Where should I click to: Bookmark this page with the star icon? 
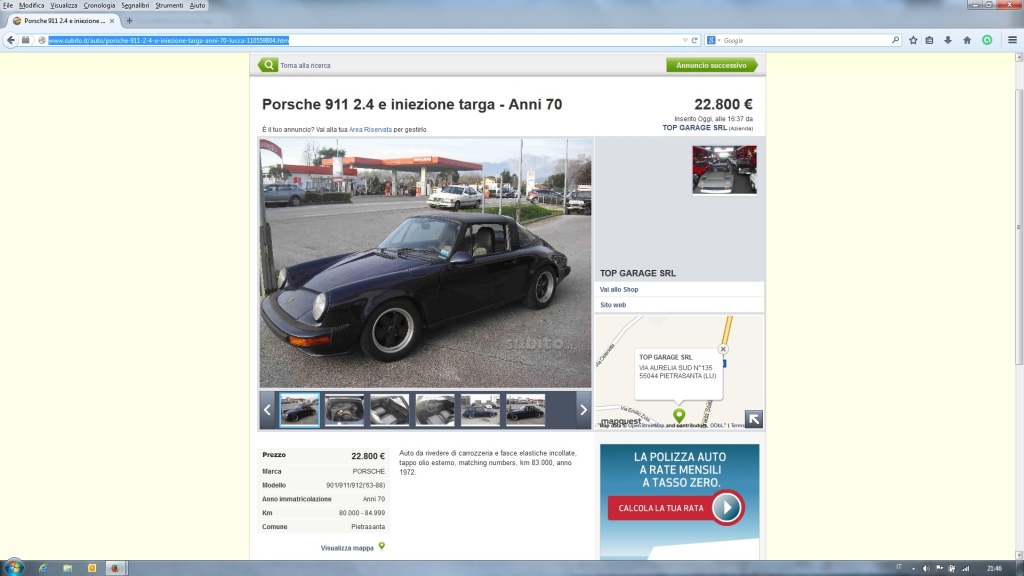click(x=913, y=40)
